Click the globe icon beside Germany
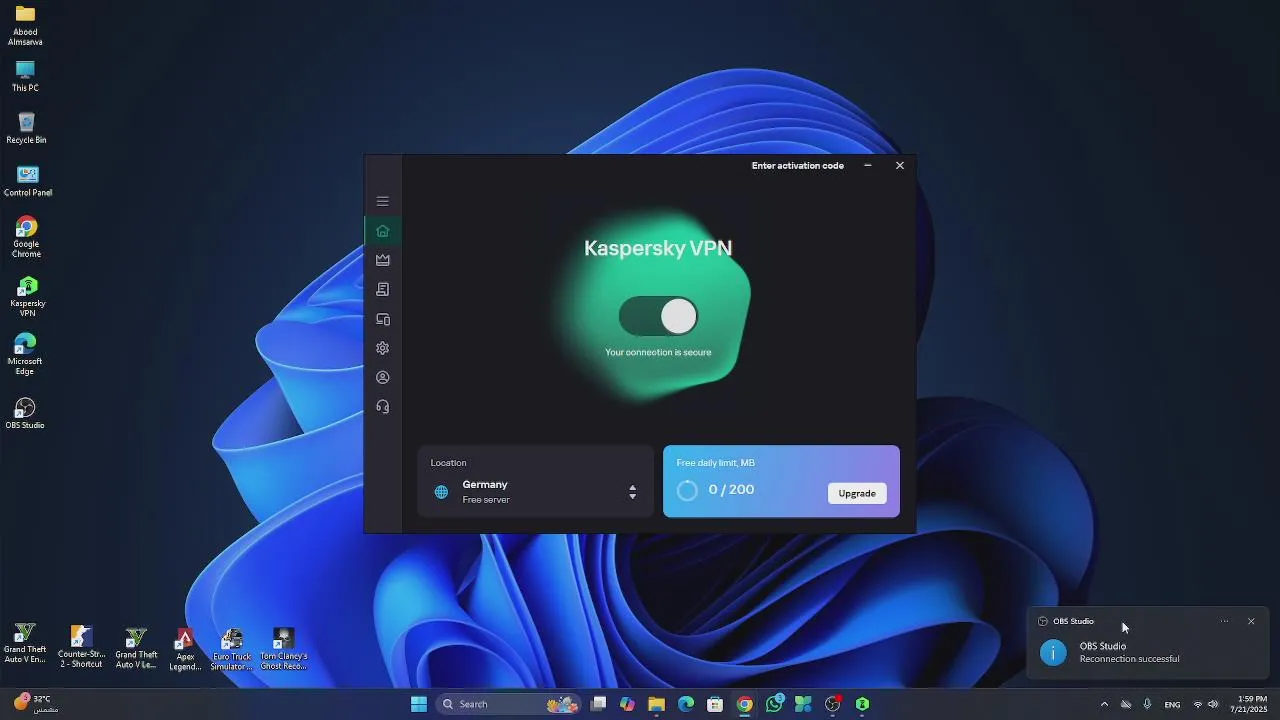Screen dimensions: 1280x720 [441, 492]
